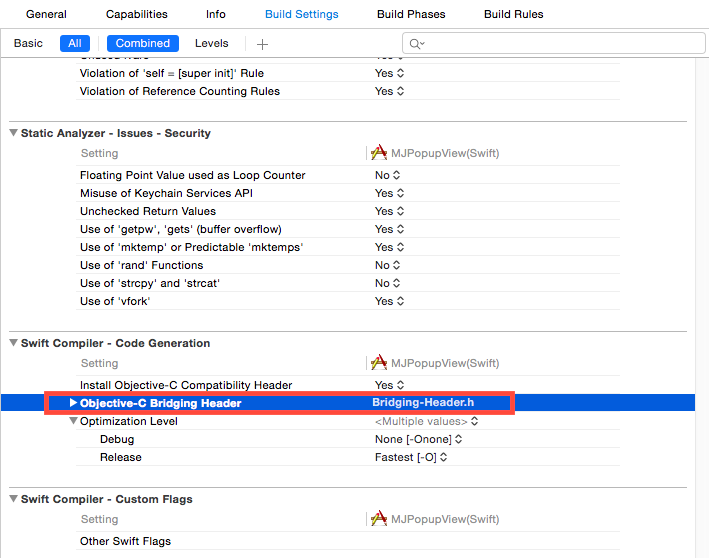The image size is (709, 558).
Task: Change Floating Point Loop Counter setting value
Action: pos(388,175)
